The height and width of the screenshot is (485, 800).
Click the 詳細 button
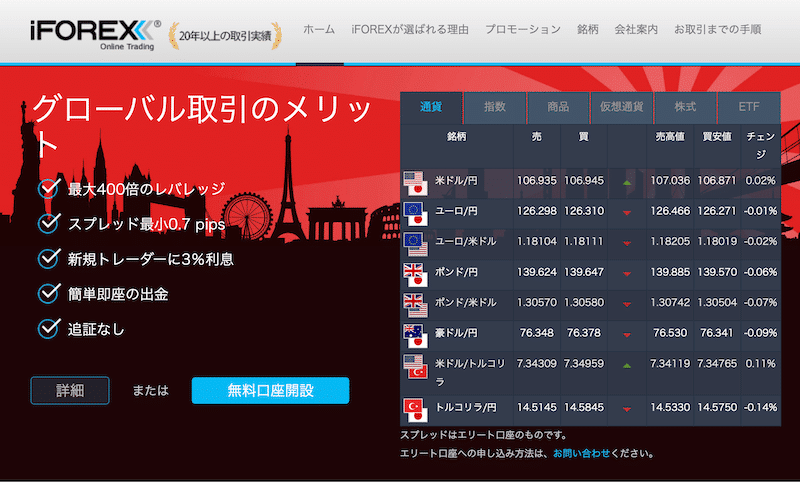[70, 391]
